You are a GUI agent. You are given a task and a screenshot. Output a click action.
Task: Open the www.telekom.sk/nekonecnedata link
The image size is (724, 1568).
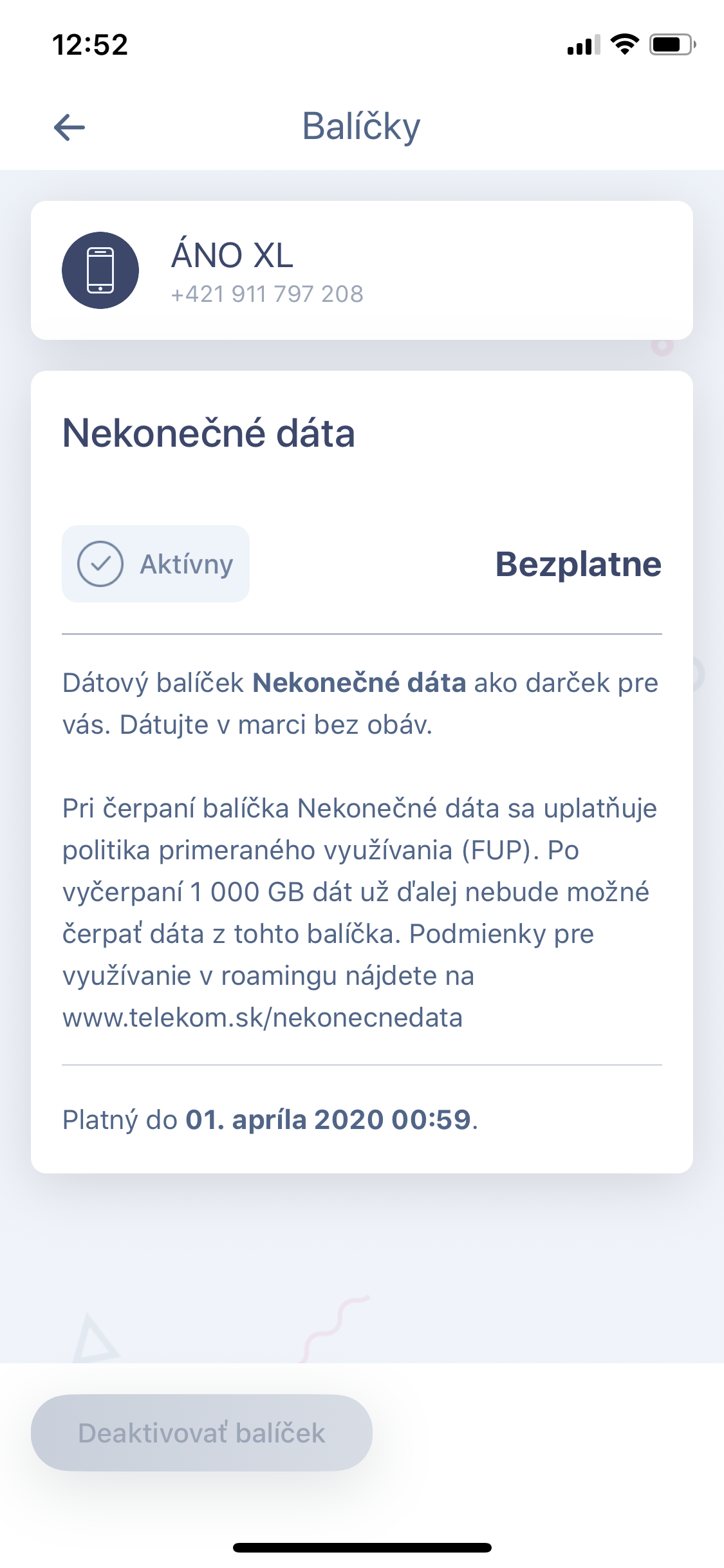click(x=263, y=1018)
